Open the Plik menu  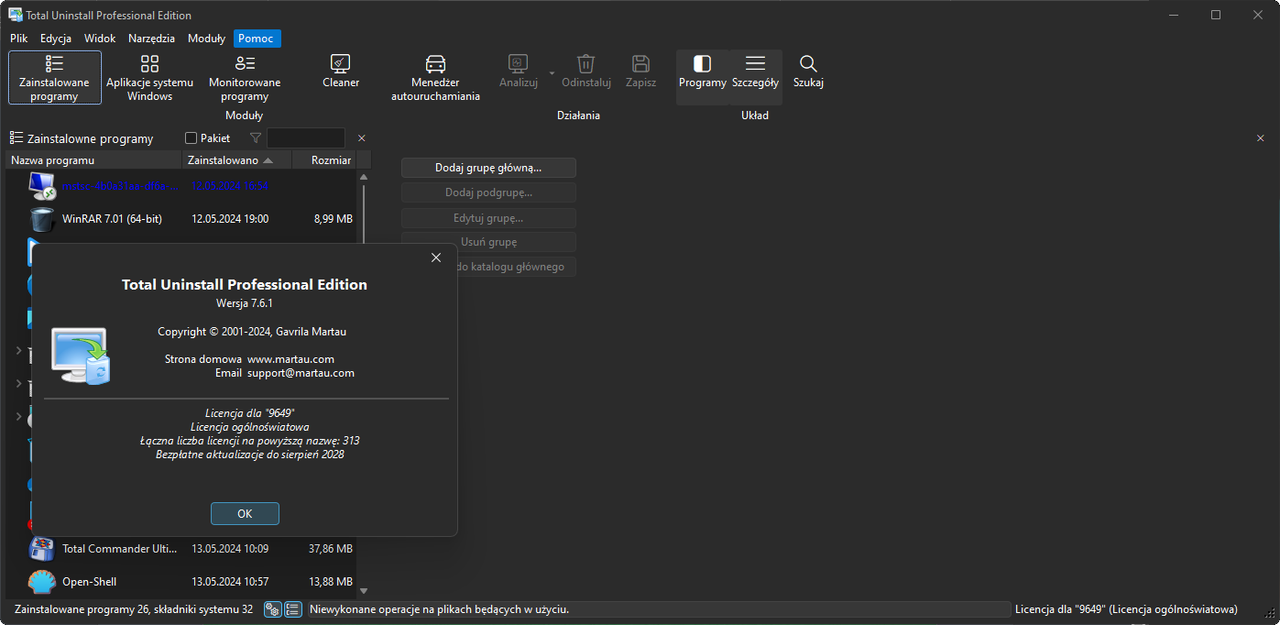19,38
